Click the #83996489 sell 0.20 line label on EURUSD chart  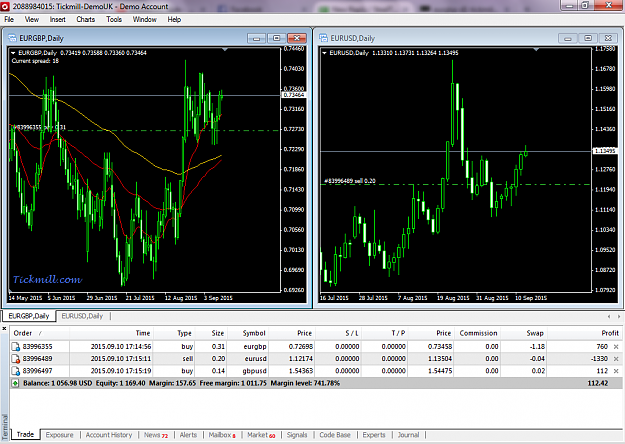tap(350, 181)
